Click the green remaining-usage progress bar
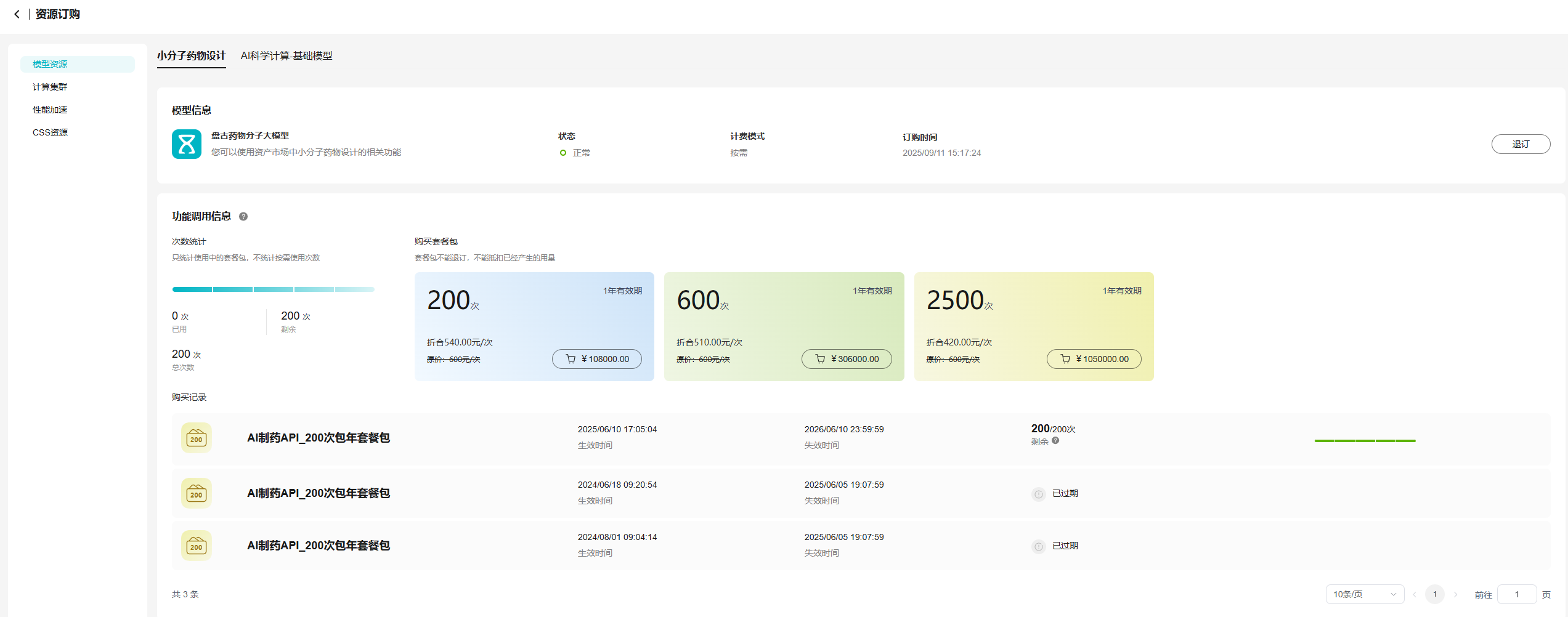The image size is (1568, 617). 1365,441
